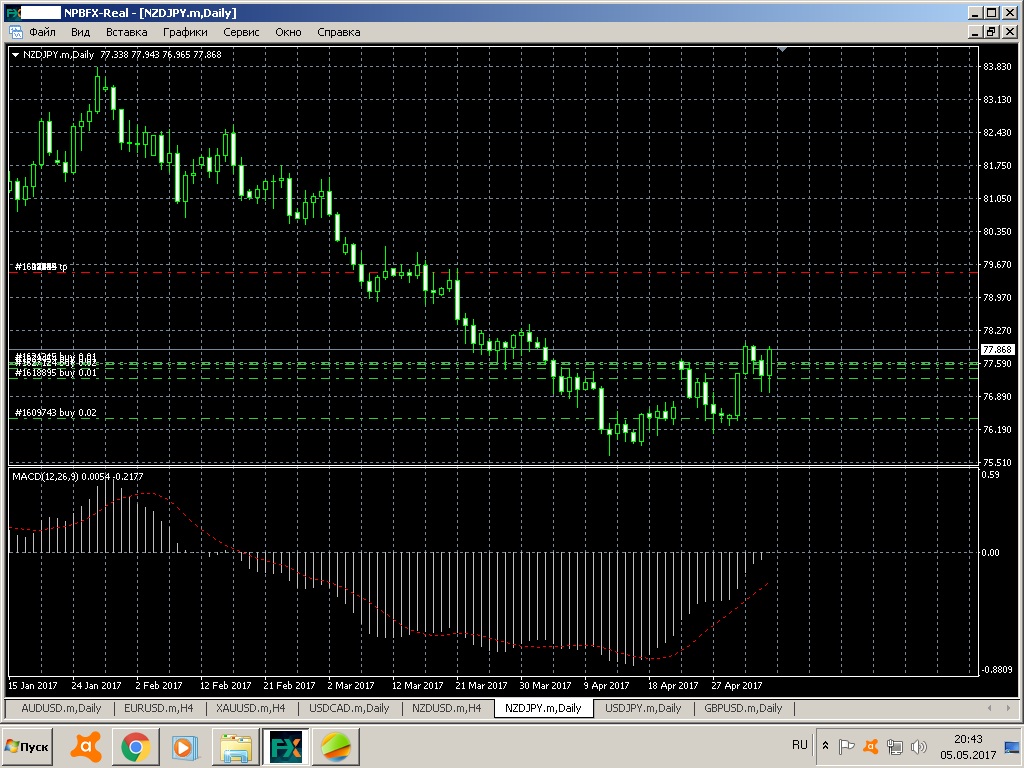1024x768 pixels.
Task: Click the Action Center flag tray icon
Action: [846, 746]
